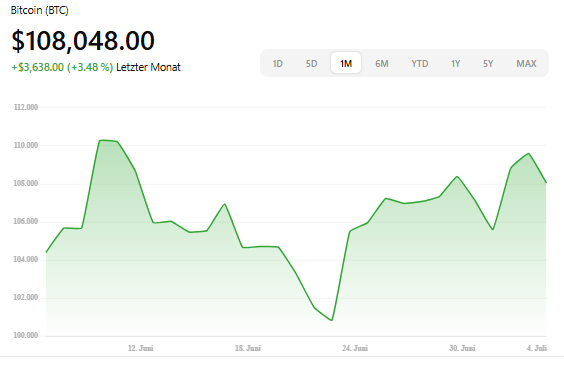Click the 24. Juni date label

(x=355, y=348)
